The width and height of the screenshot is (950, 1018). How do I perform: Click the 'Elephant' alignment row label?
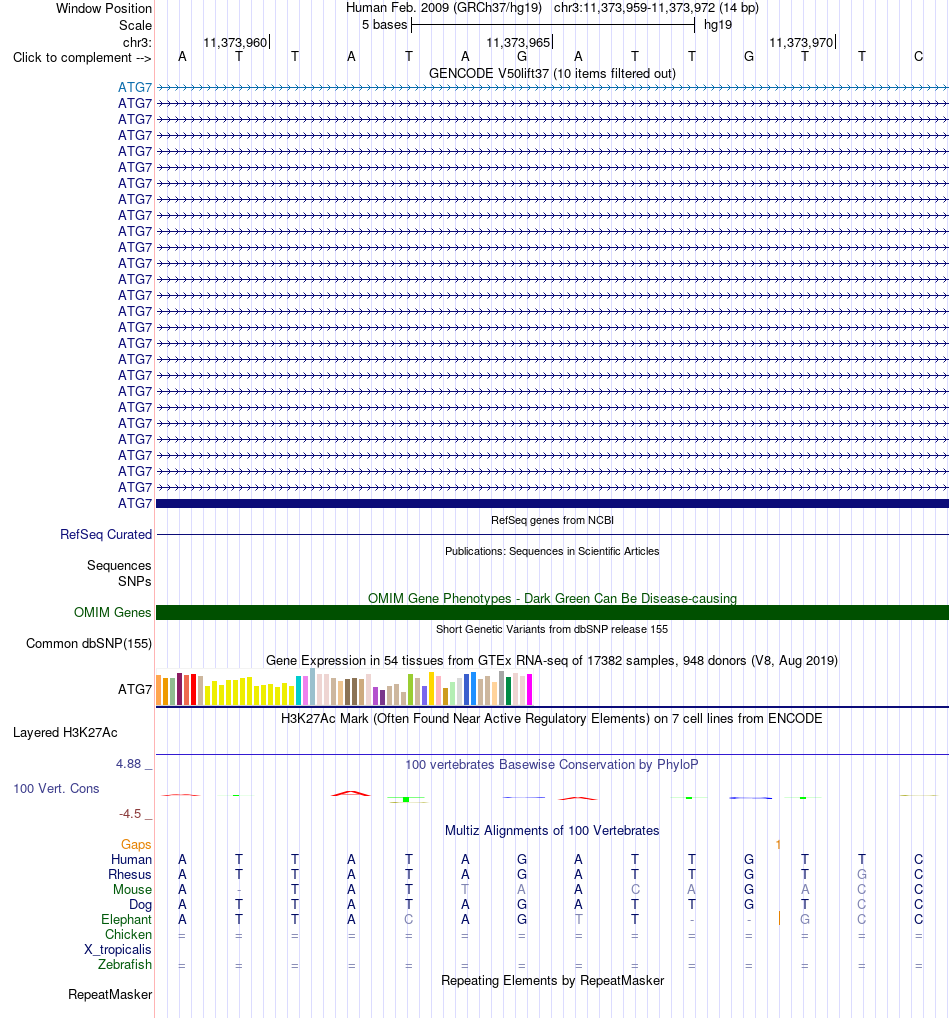126,919
